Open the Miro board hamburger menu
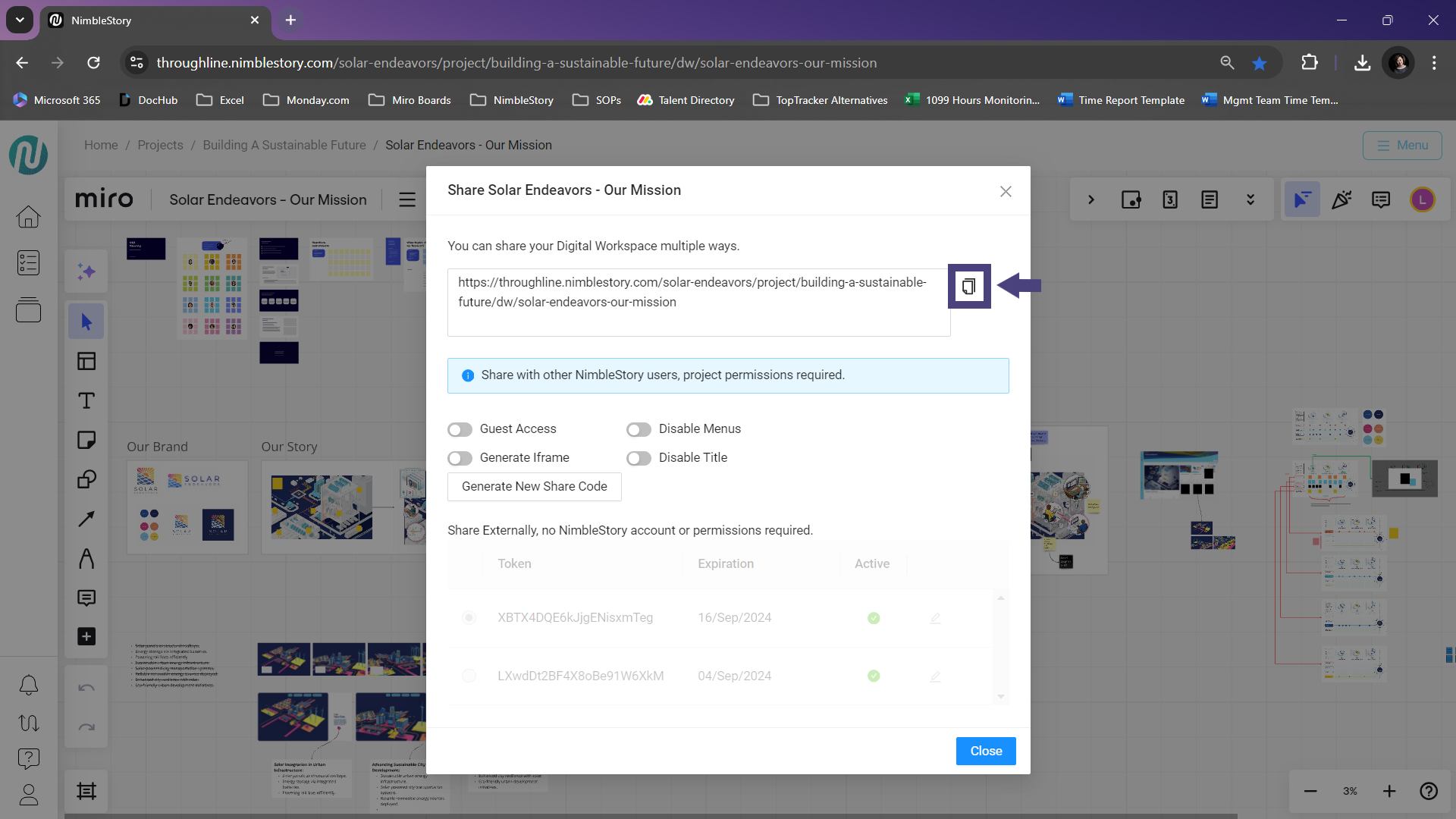Image resolution: width=1456 pixels, height=819 pixels. [407, 199]
